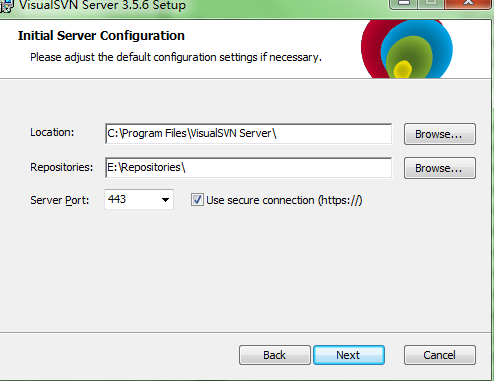
Task: Click the VisualSVN installer icon in title bar
Action: coord(6,5)
